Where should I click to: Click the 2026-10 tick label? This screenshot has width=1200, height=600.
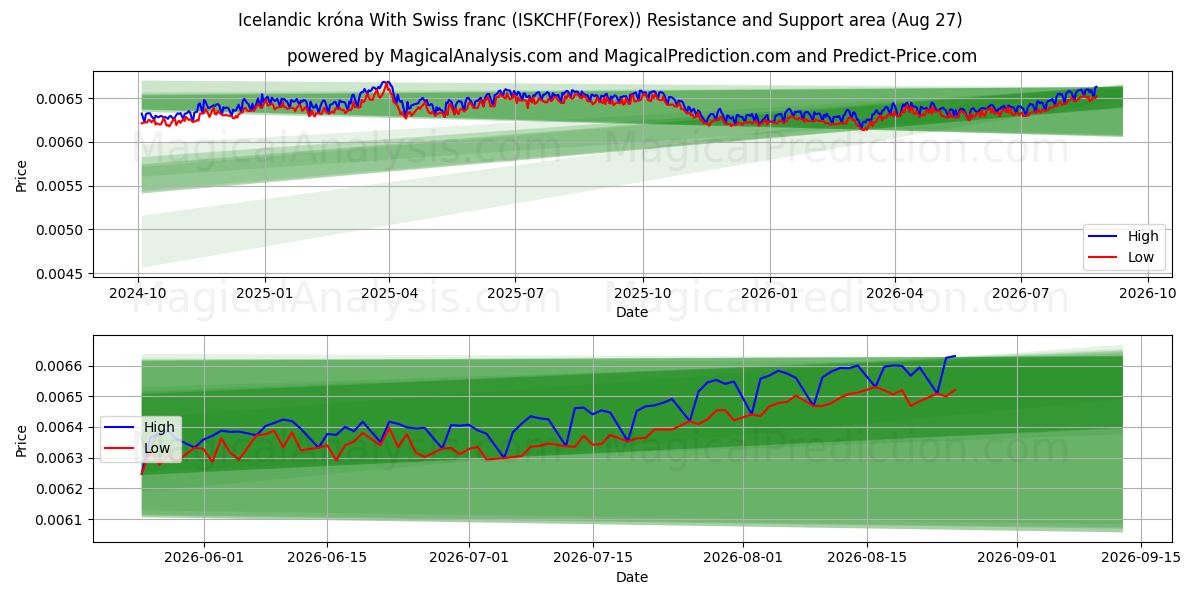coord(1146,293)
